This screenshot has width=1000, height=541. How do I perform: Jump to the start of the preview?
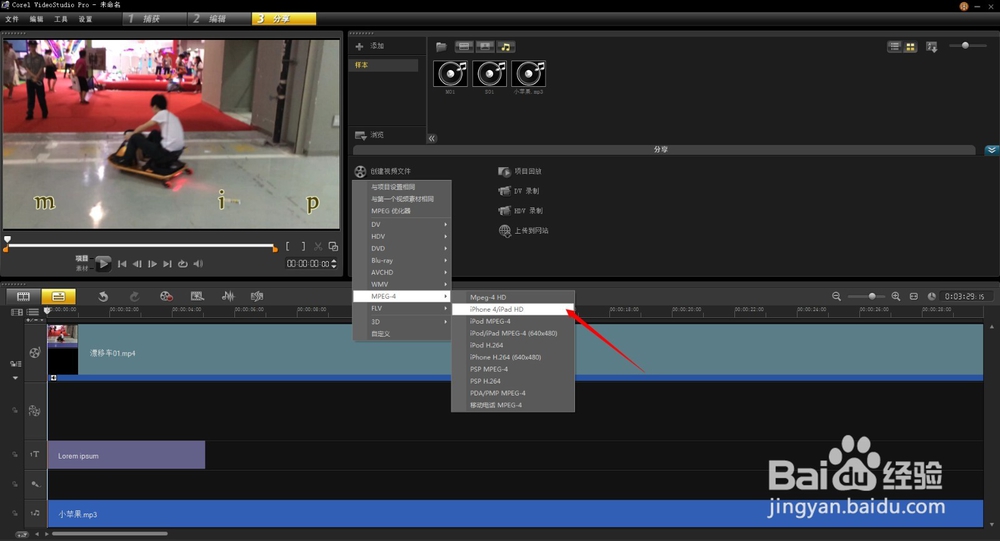click(x=122, y=263)
